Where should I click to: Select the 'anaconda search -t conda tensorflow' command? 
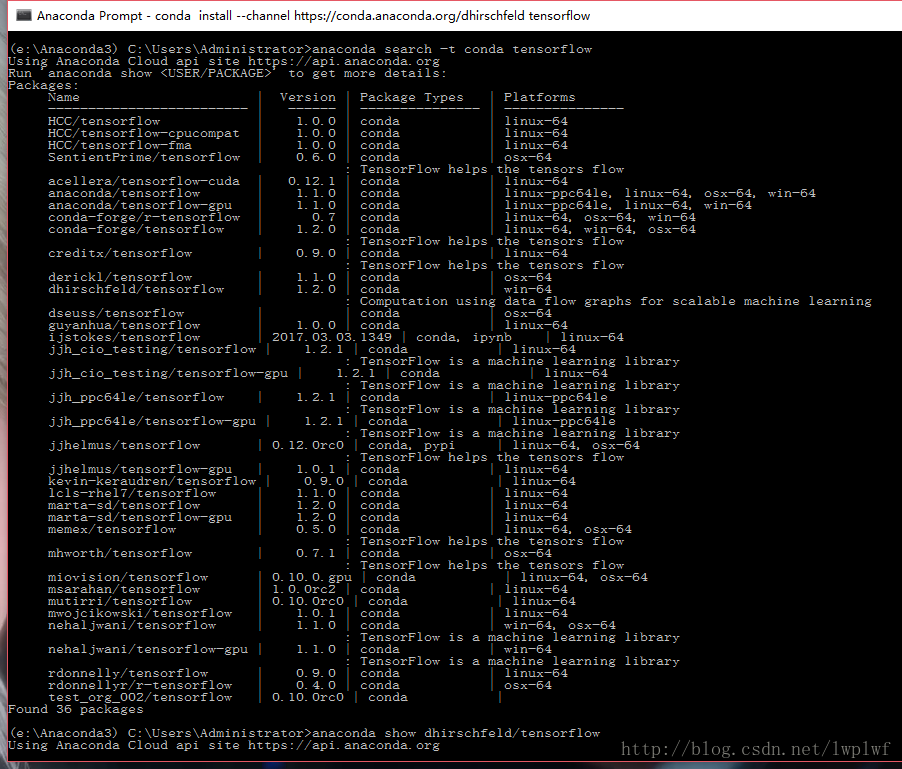tap(452, 49)
